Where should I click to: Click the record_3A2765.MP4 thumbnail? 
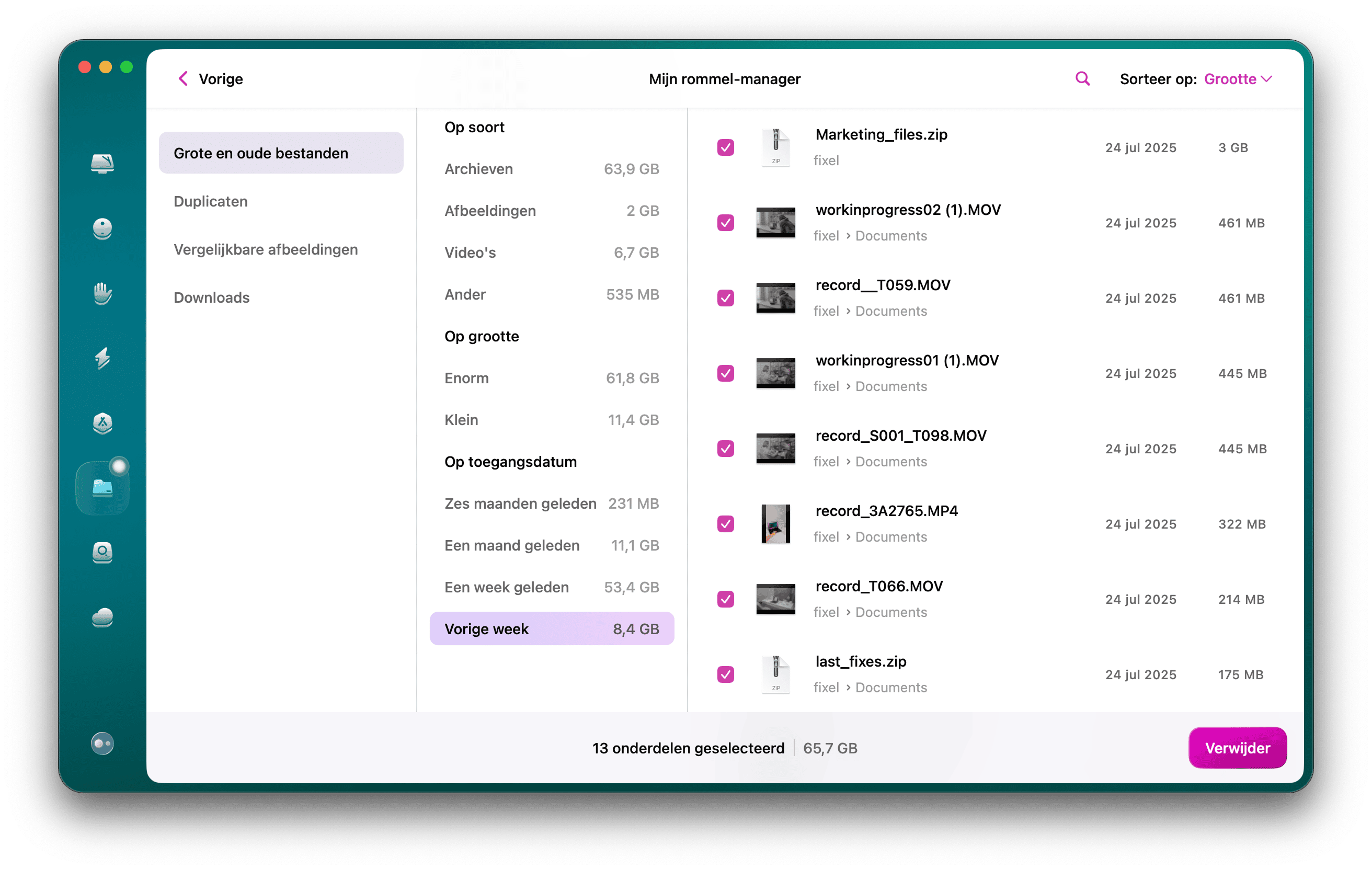point(775,523)
